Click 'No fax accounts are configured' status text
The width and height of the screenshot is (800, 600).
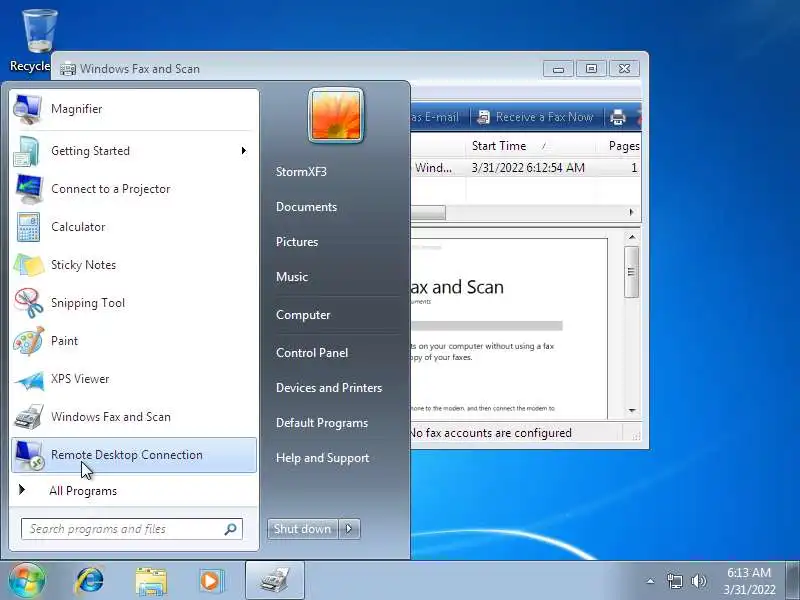[491, 433]
